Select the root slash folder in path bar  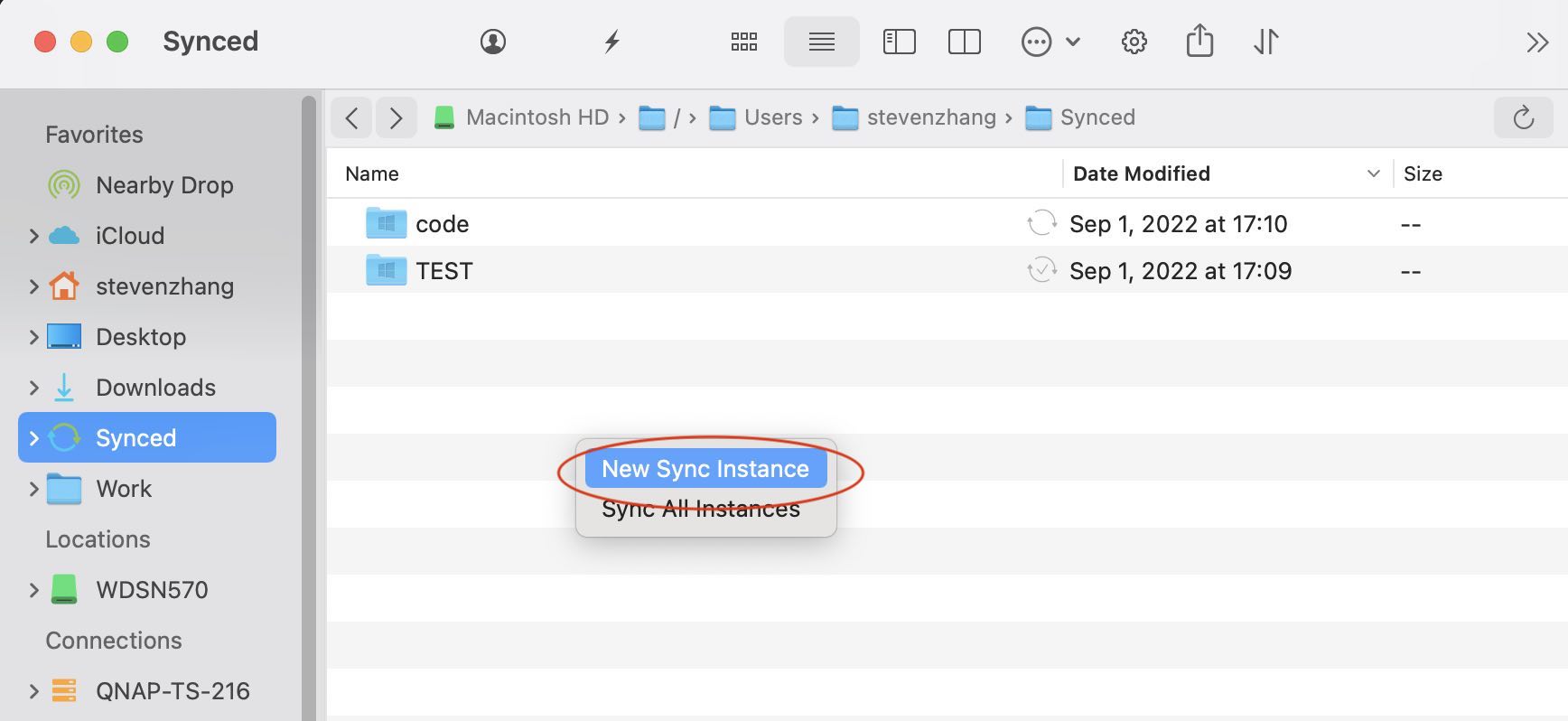click(659, 117)
